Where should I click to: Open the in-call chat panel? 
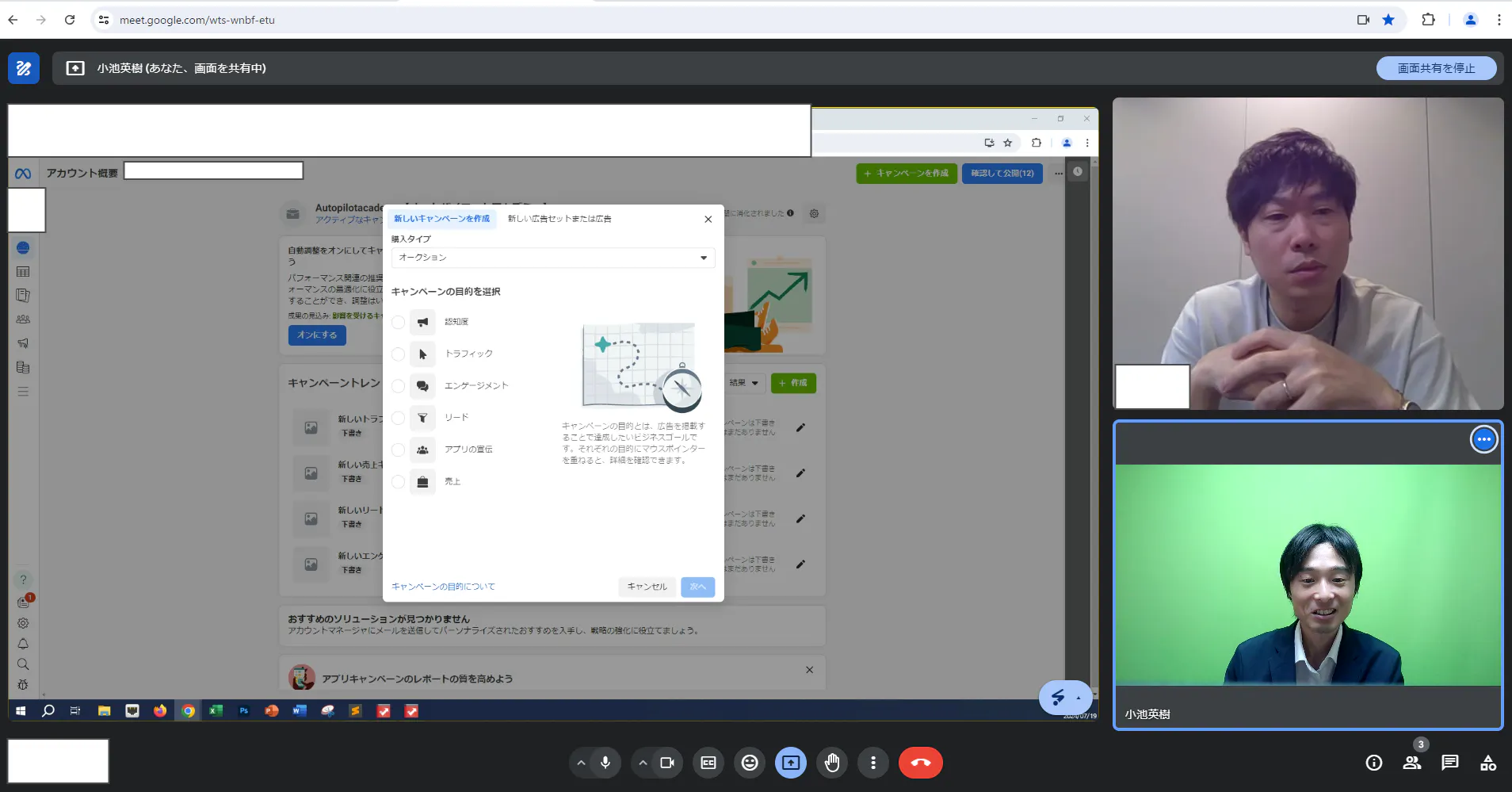point(1449,763)
